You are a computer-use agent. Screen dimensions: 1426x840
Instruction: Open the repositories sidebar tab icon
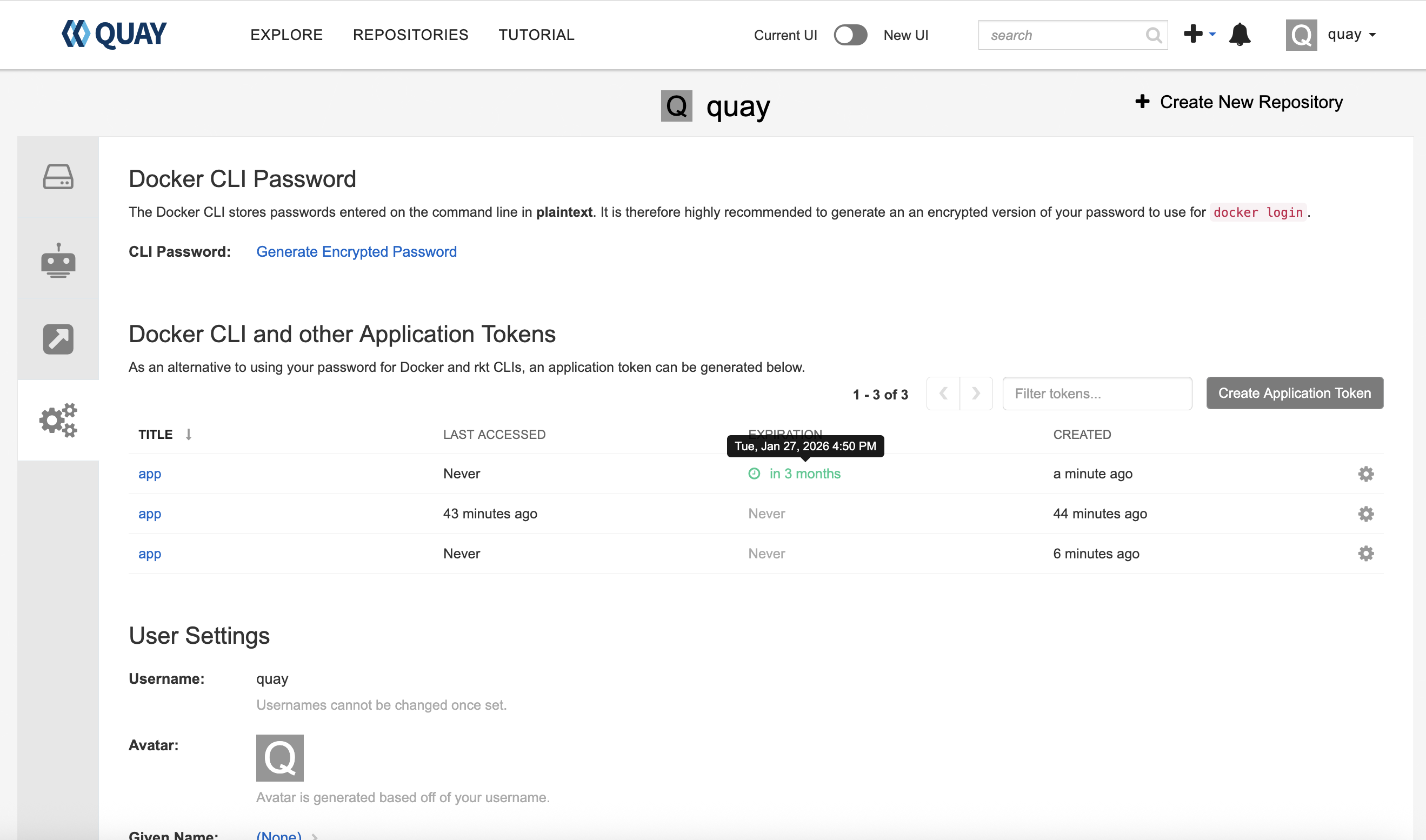click(x=58, y=177)
